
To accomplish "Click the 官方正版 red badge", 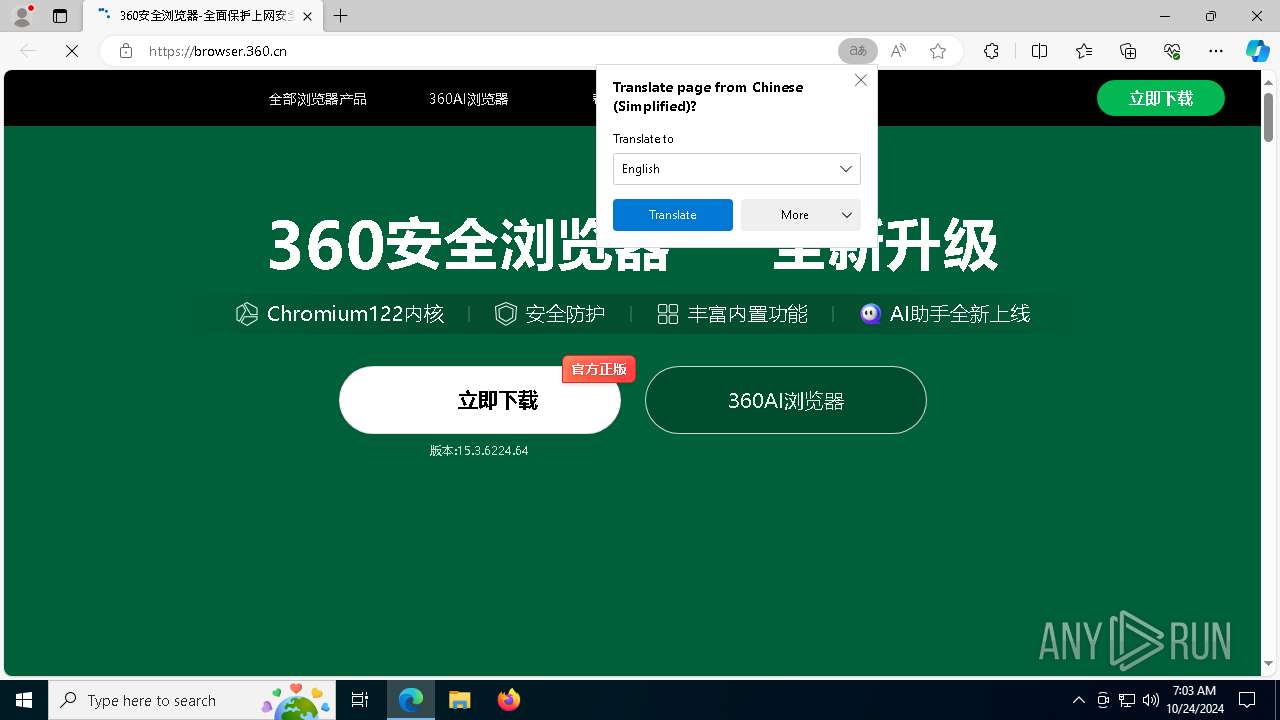I will pyautogui.click(x=599, y=369).
